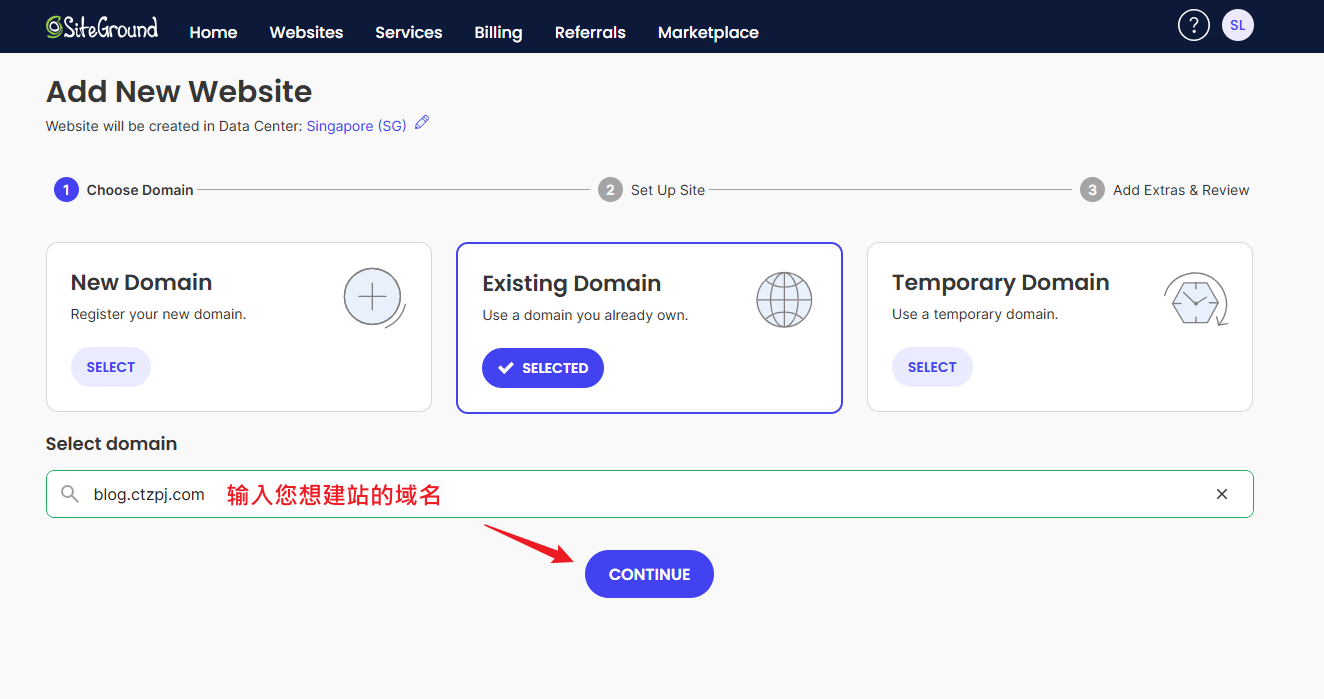The width and height of the screenshot is (1324, 699).
Task: Click the SiteGround logo
Action: [102, 28]
